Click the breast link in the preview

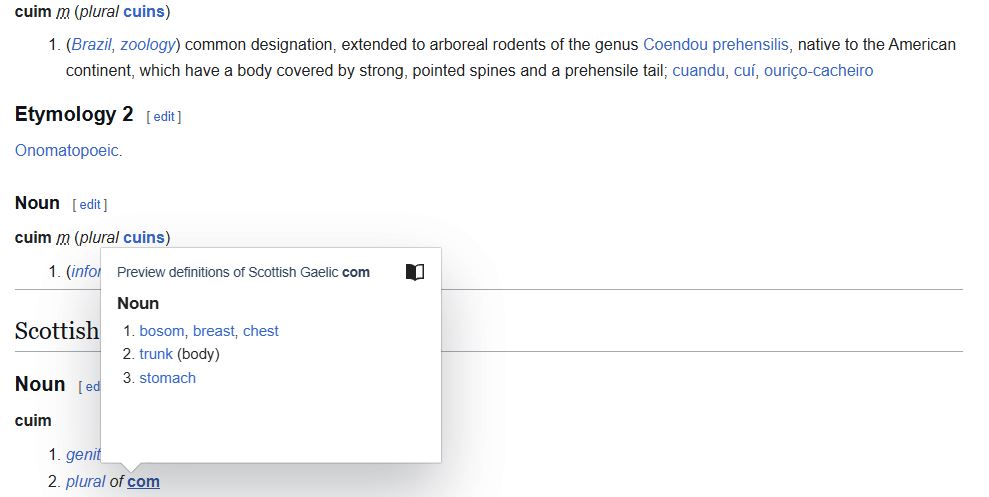(x=214, y=331)
